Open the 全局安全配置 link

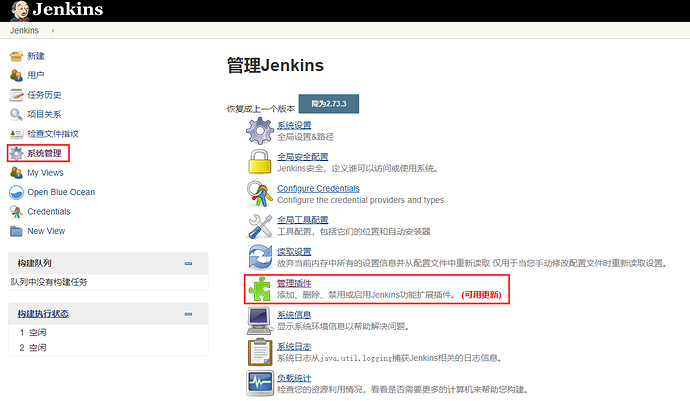pyautogui.click(x=303, y=157)
